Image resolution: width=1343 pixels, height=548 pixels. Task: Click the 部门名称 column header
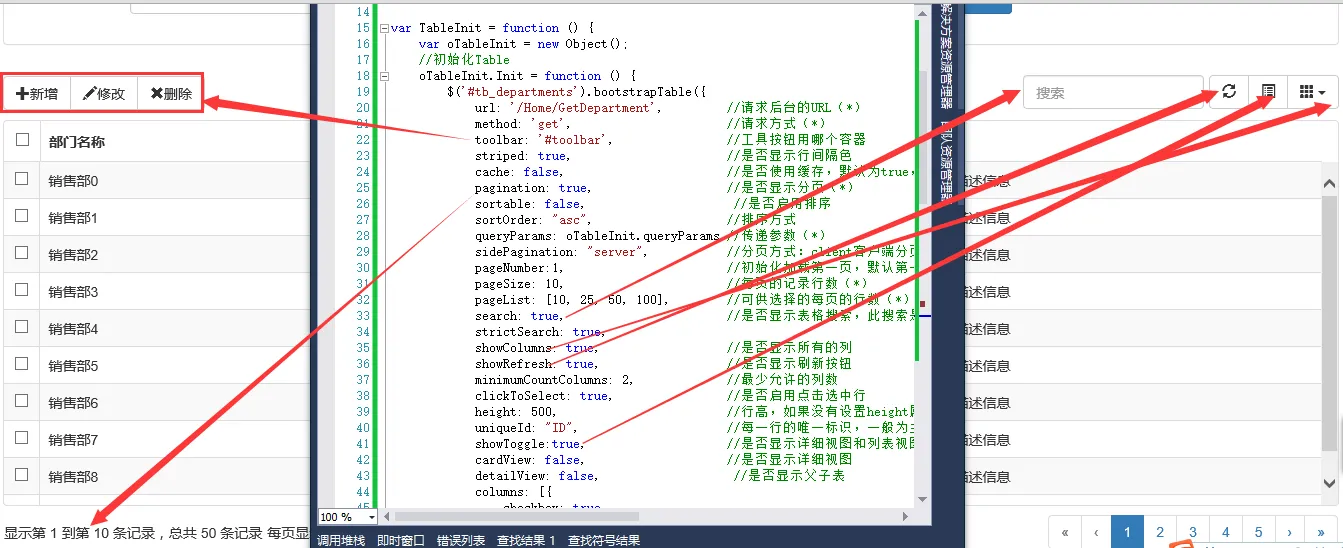[77, 142]
